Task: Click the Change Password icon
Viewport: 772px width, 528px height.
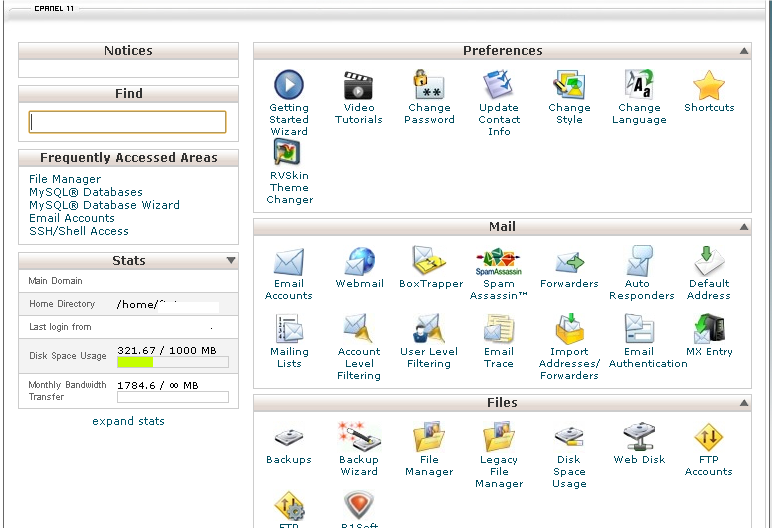Action: (429, 86)
